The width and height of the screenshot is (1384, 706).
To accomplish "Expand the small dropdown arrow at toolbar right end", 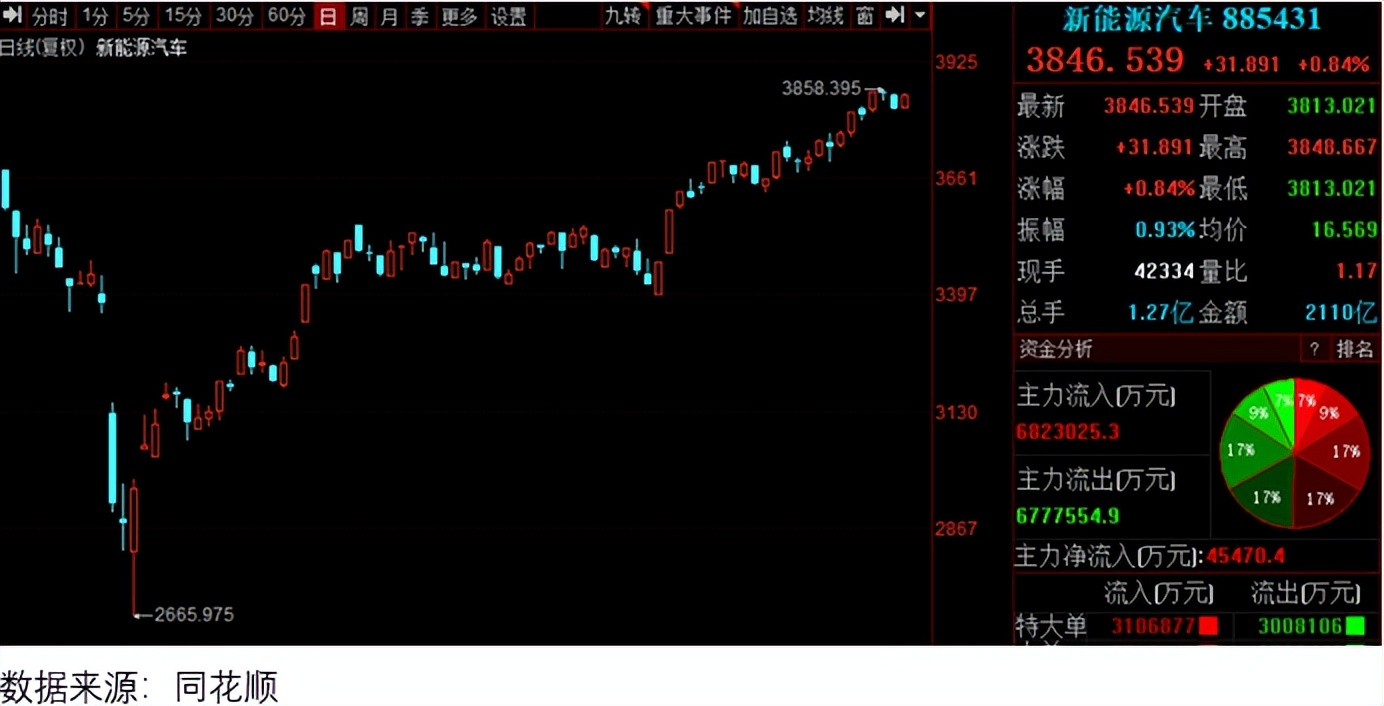I will [x=920, y=16].
